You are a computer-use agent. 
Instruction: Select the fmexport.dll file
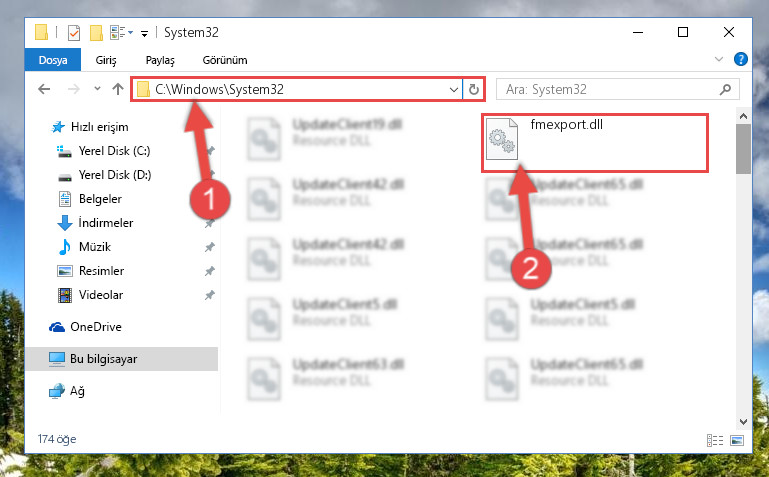tap(594, 143)
